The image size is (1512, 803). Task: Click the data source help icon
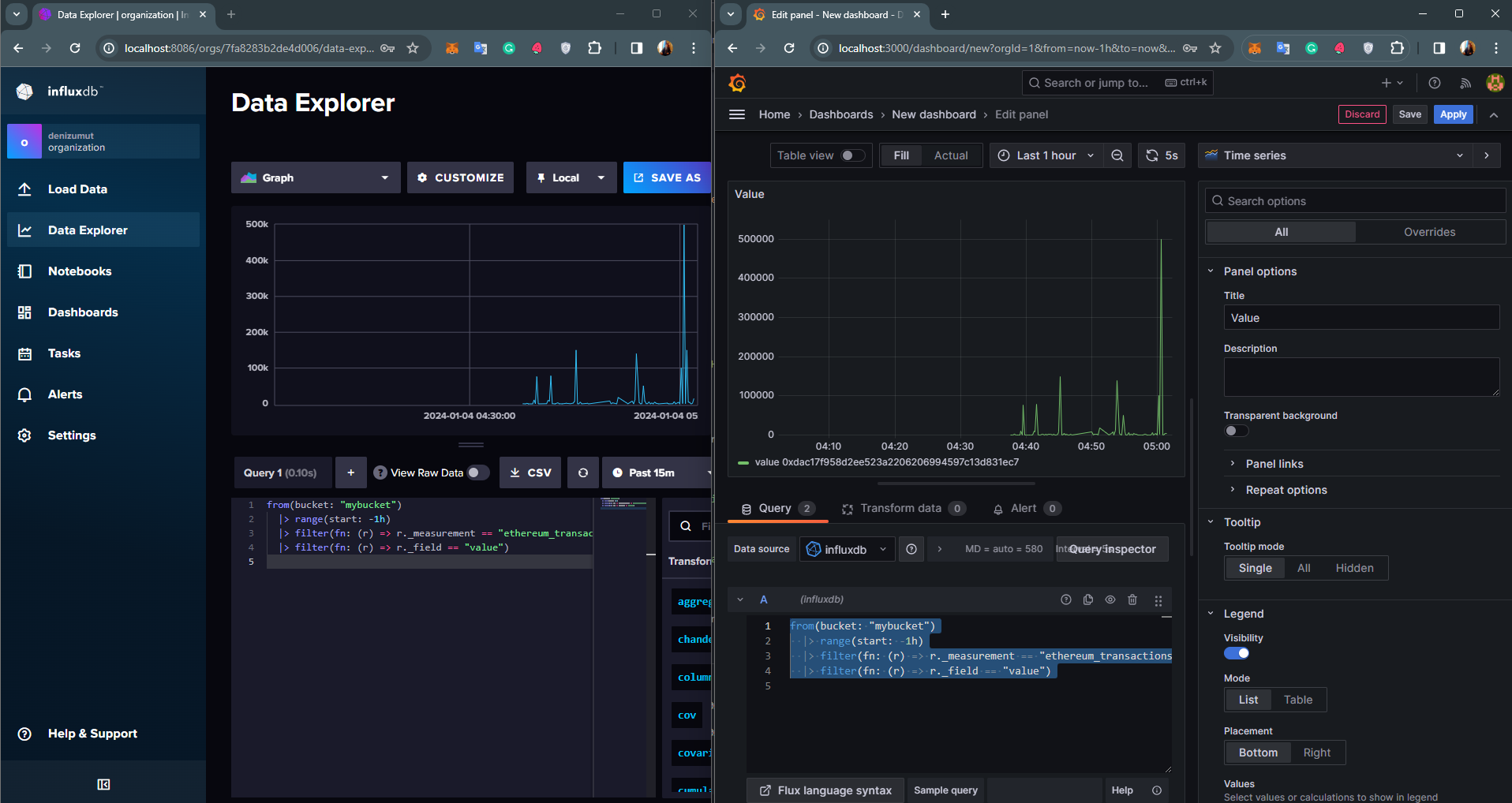point(911,549)
